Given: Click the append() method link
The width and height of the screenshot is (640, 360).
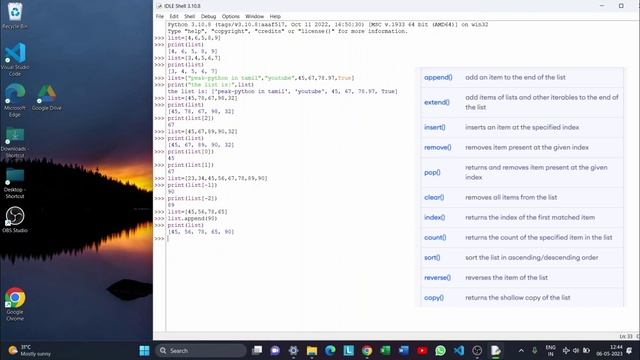Looking at the screenshot, I should 438,77.
